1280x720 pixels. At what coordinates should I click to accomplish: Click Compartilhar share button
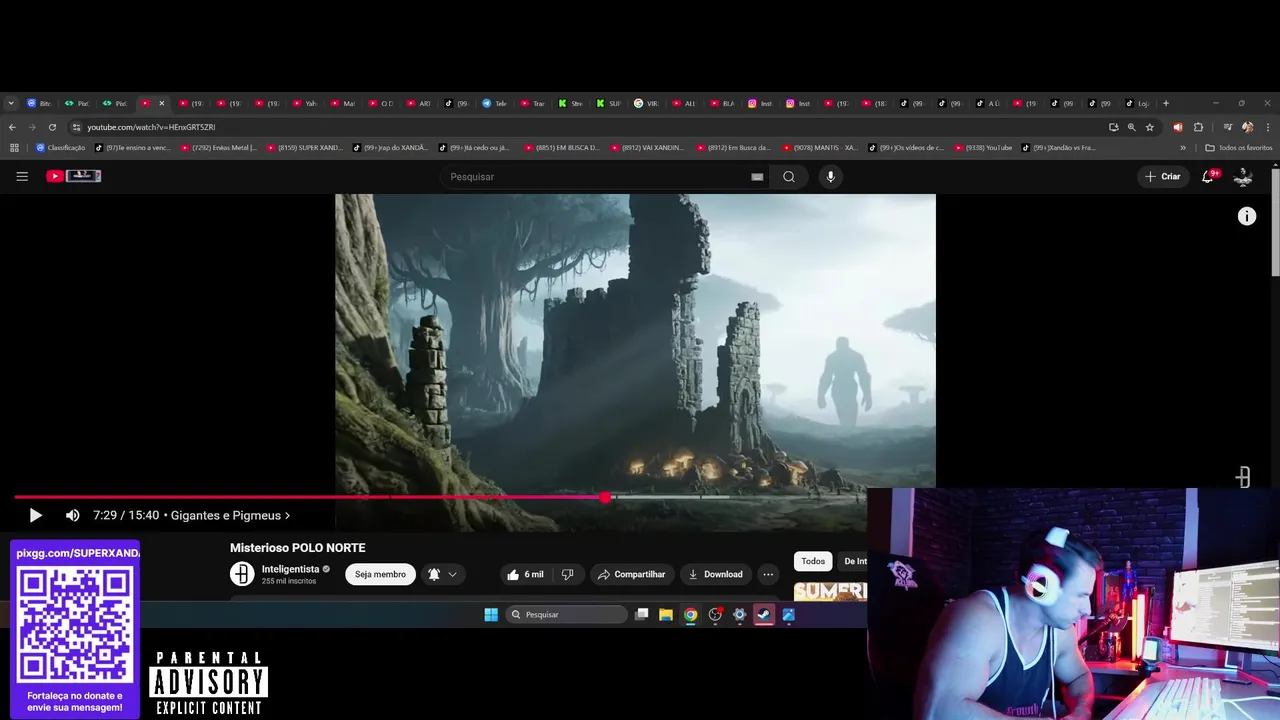tap(631, 574)
